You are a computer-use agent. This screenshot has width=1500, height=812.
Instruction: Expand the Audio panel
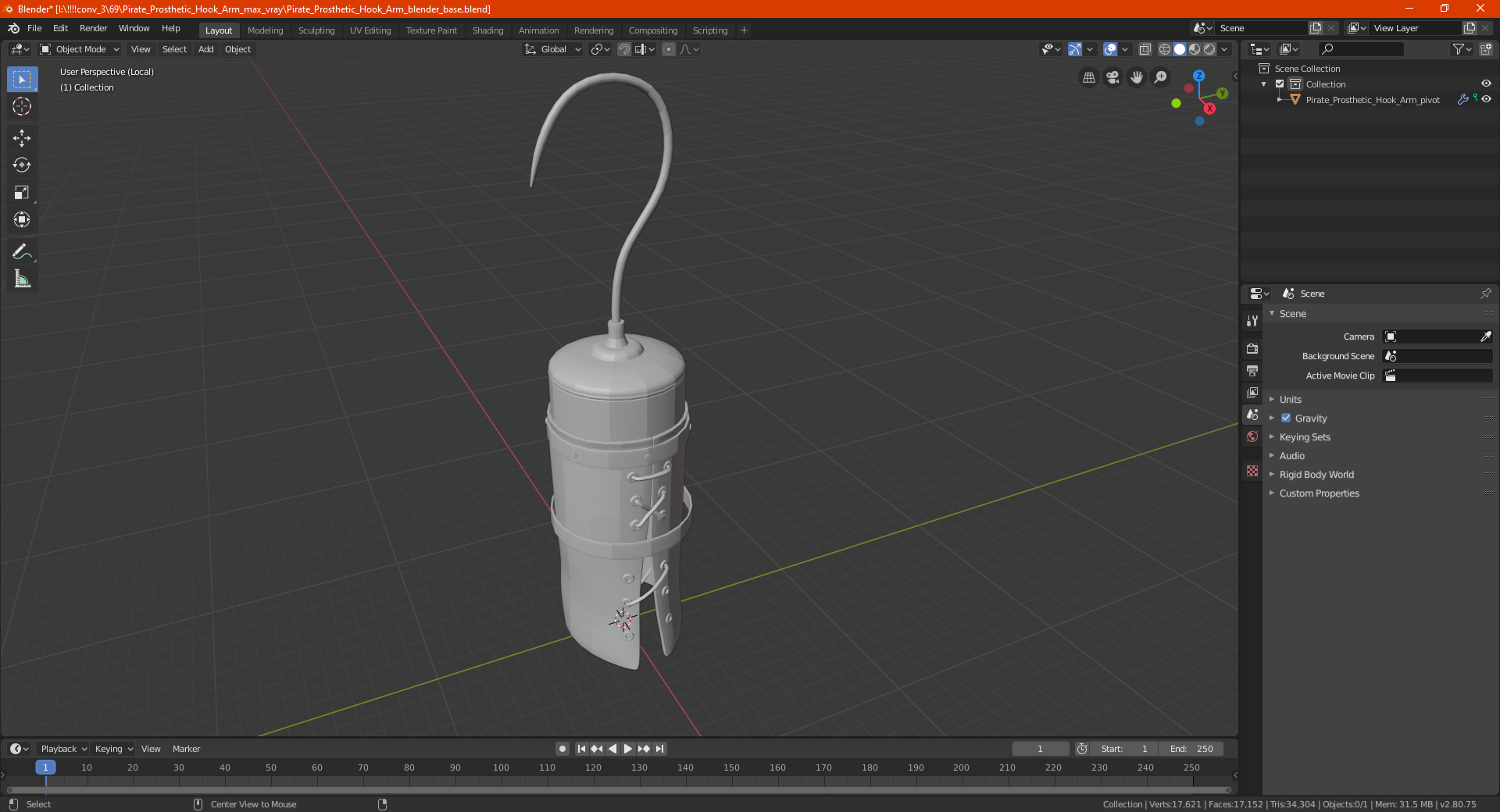[1291, 456]
